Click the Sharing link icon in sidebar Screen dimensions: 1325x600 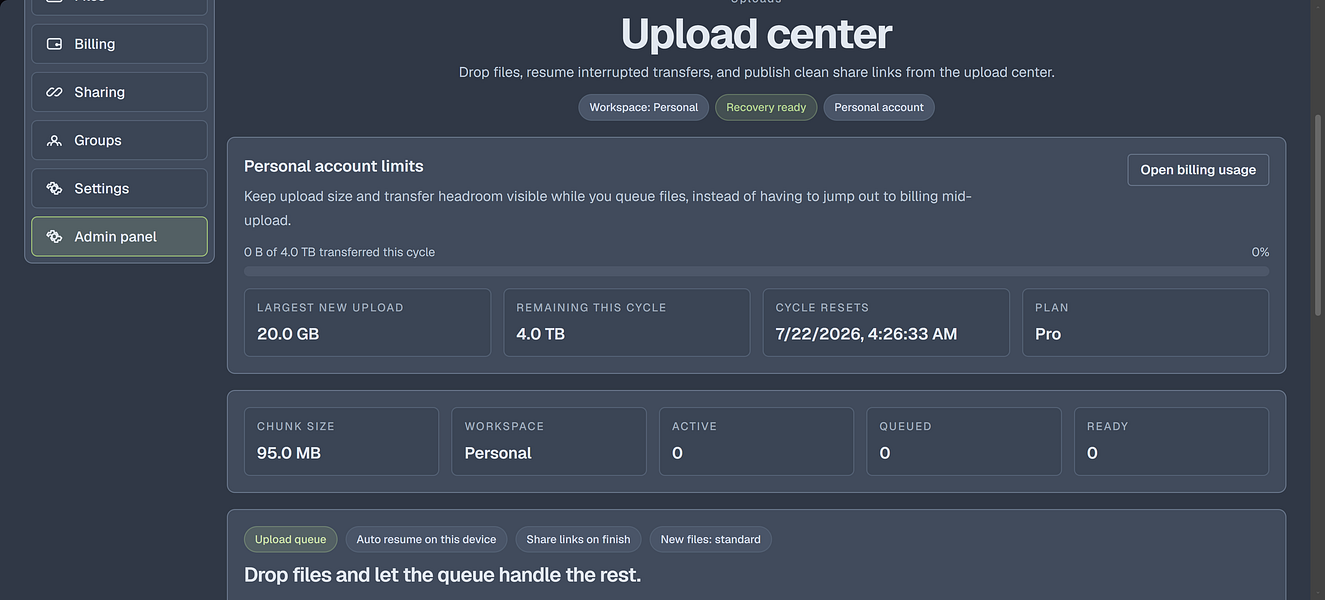click(55, 92)
